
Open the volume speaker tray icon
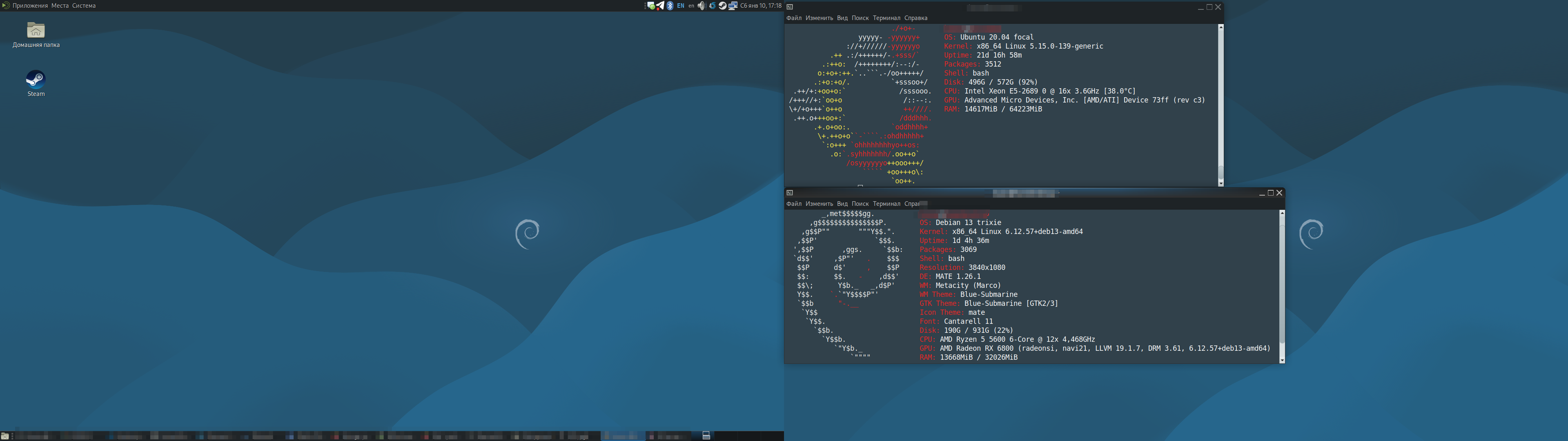point(702,5)
